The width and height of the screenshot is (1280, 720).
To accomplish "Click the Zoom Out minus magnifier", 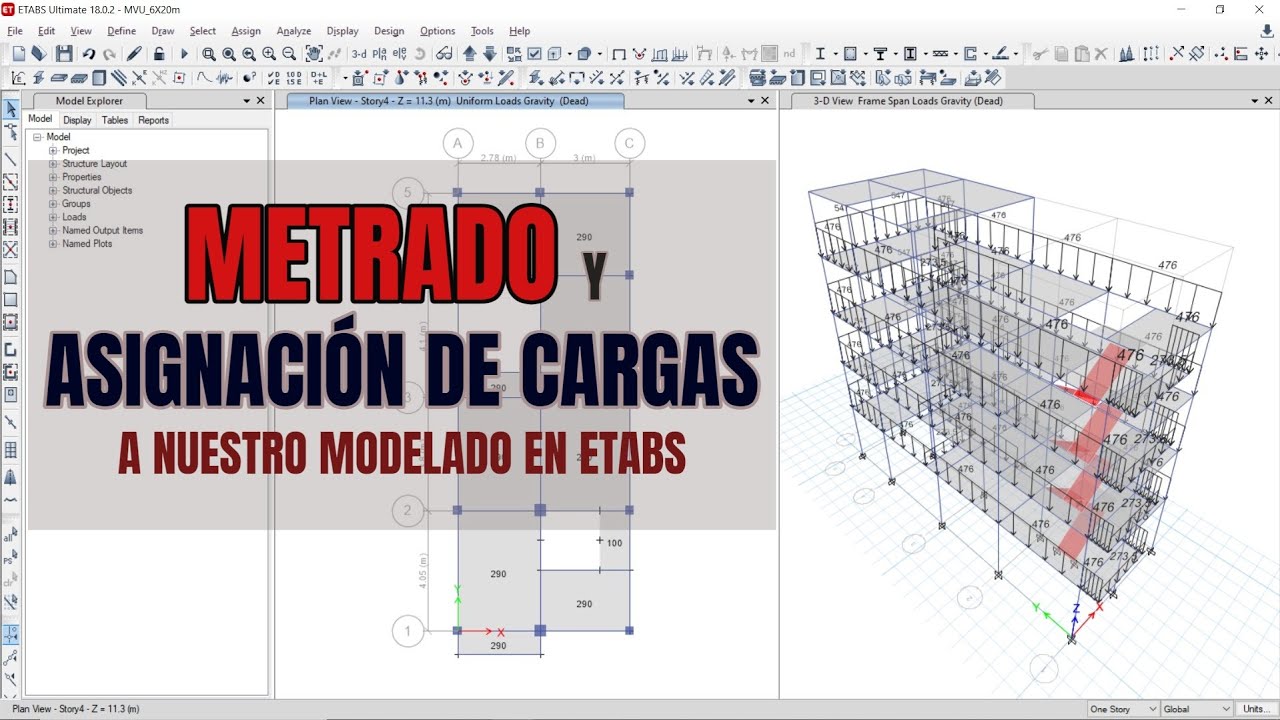I will pyautogui.click(x=289, y=53).
